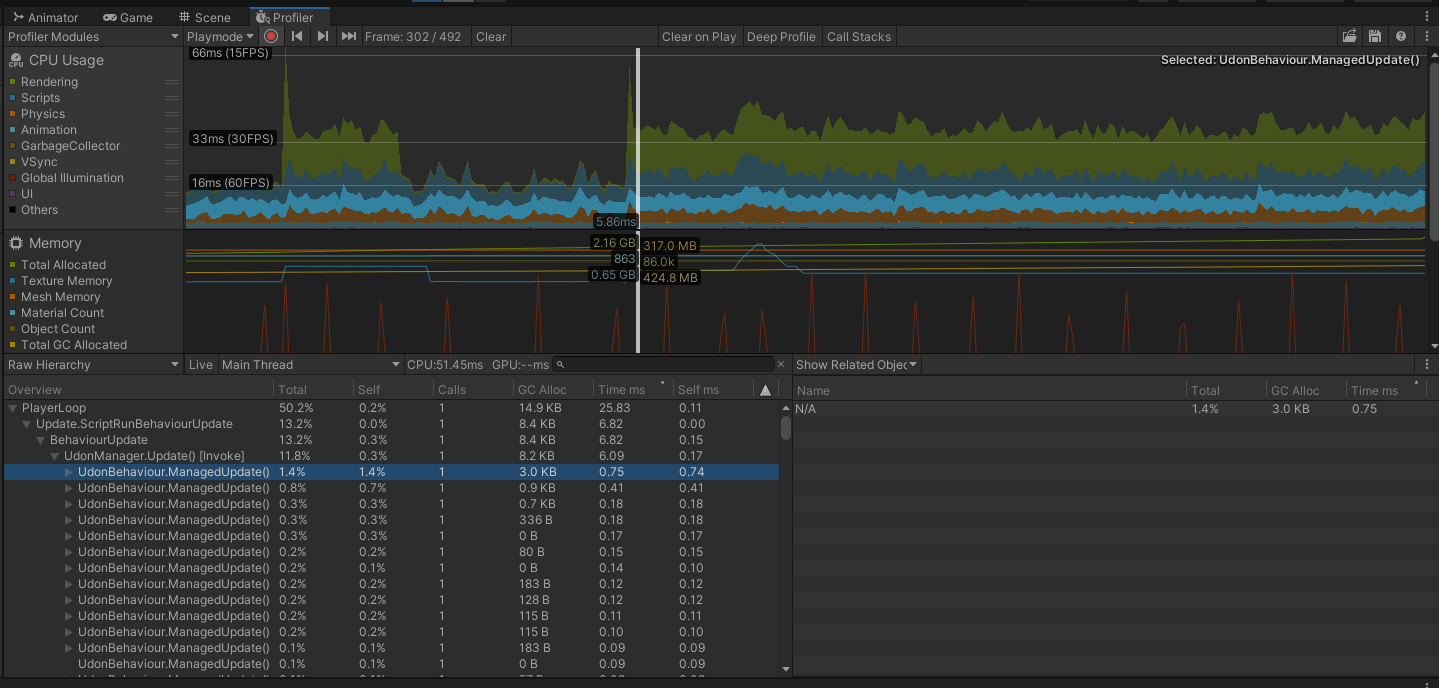
Task: Collapse the PlayerLoop tree row
Action: [x=13, y=408]
